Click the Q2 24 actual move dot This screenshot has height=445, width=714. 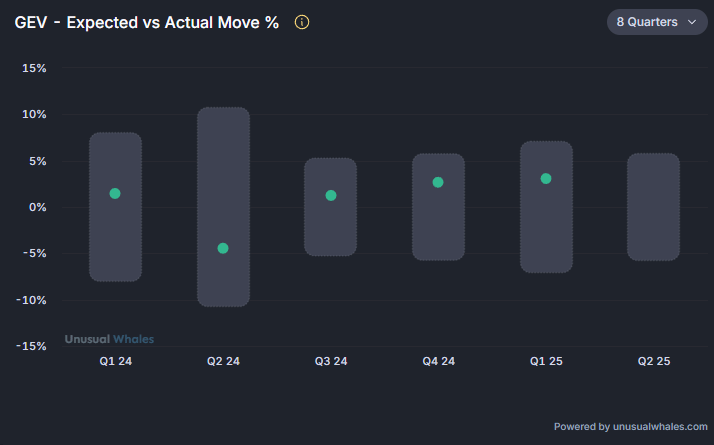point(223,248)
